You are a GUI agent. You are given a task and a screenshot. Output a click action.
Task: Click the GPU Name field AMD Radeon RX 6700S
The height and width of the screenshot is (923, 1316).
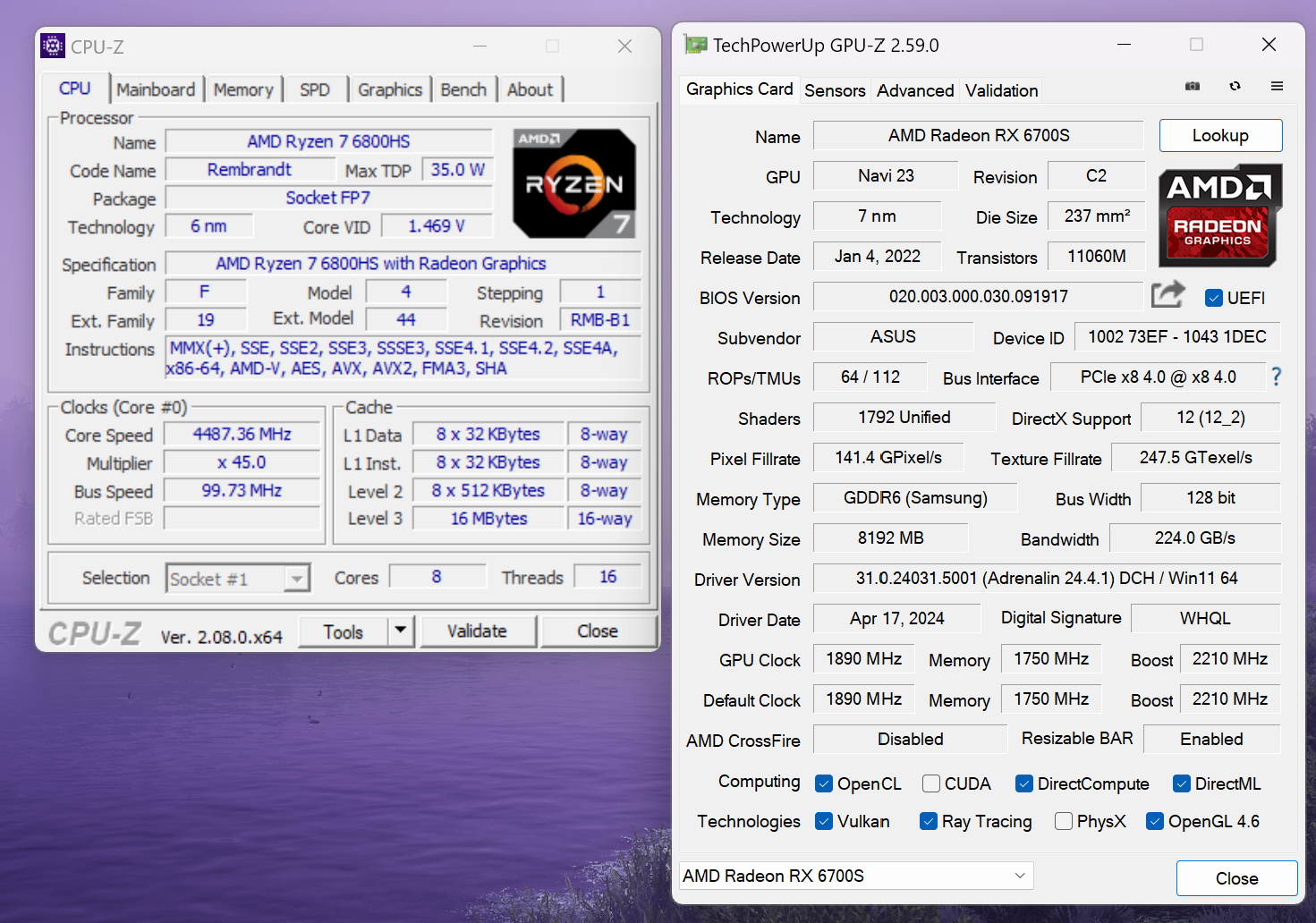pyautogui.click(x=979, y=135)
